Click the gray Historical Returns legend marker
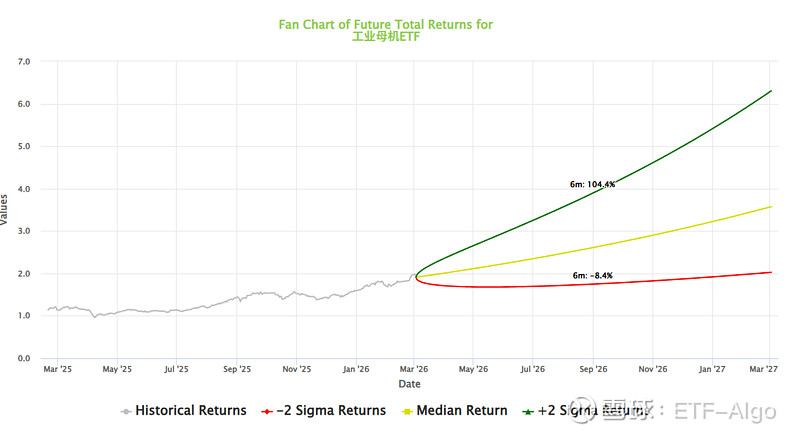The width and height of the screenshot is (800, 435). pyautogui.click(x=125, y=411)
